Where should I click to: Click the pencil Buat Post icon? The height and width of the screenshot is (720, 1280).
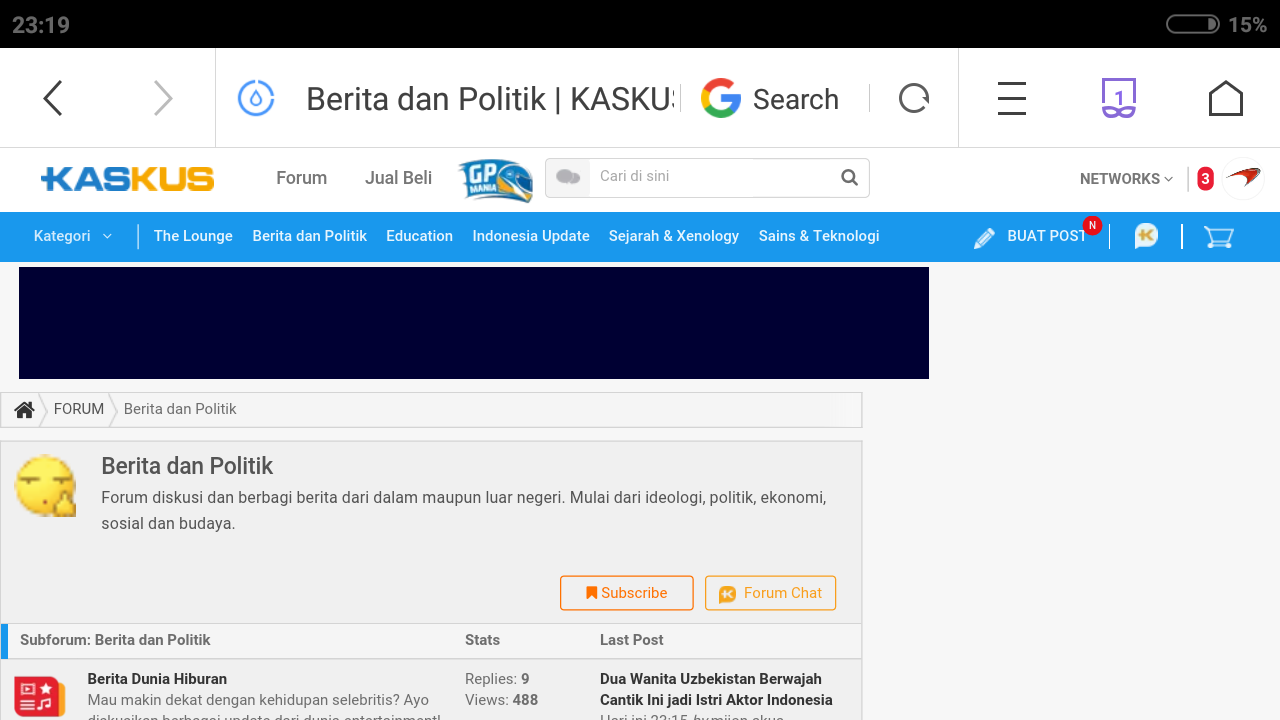pyautogui.click(x=984, y=237)
